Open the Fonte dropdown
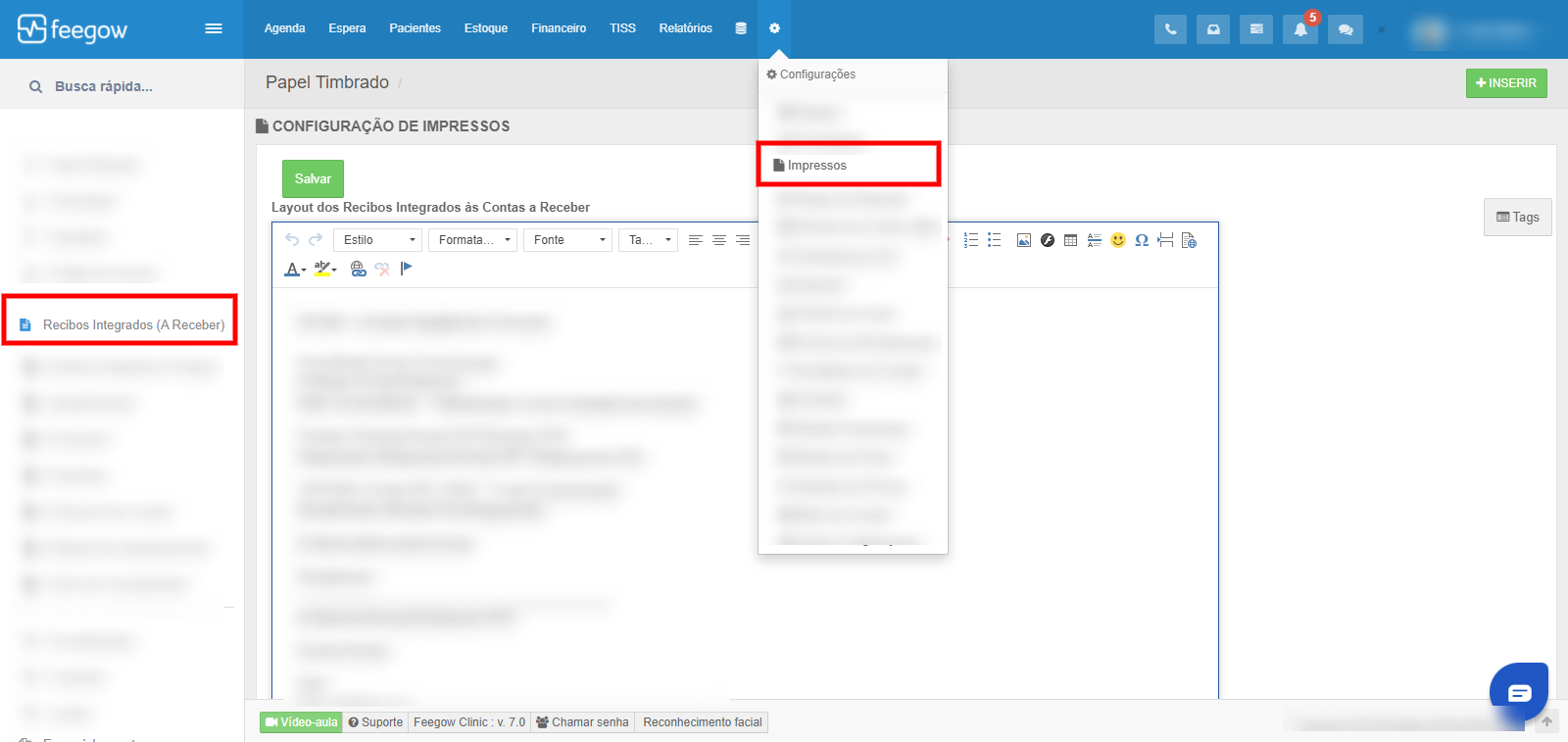 pos(567,240)
